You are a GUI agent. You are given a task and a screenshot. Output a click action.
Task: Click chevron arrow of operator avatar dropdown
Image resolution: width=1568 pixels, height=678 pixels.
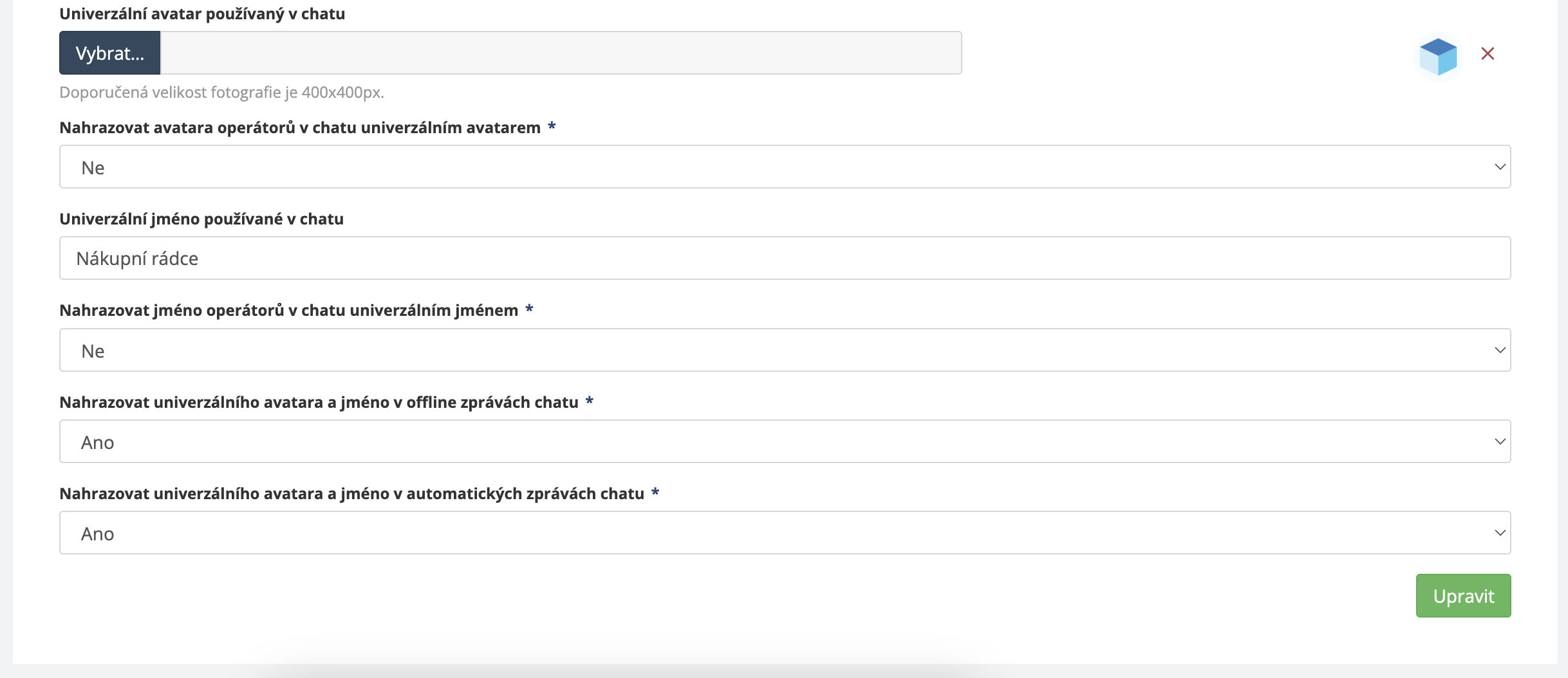(x=1500, y=167)
